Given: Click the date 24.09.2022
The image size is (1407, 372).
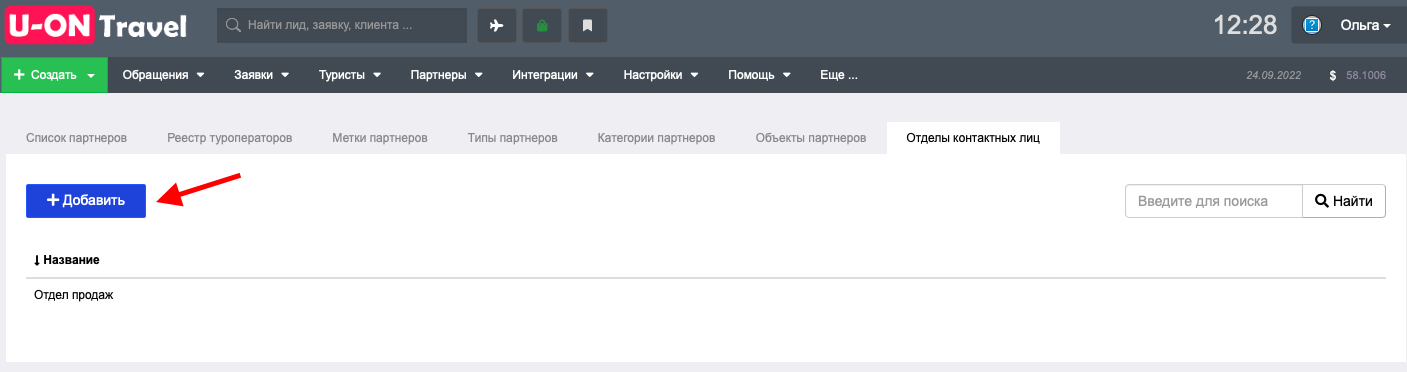Looking at the screenshot, I should coord(1273,75).
